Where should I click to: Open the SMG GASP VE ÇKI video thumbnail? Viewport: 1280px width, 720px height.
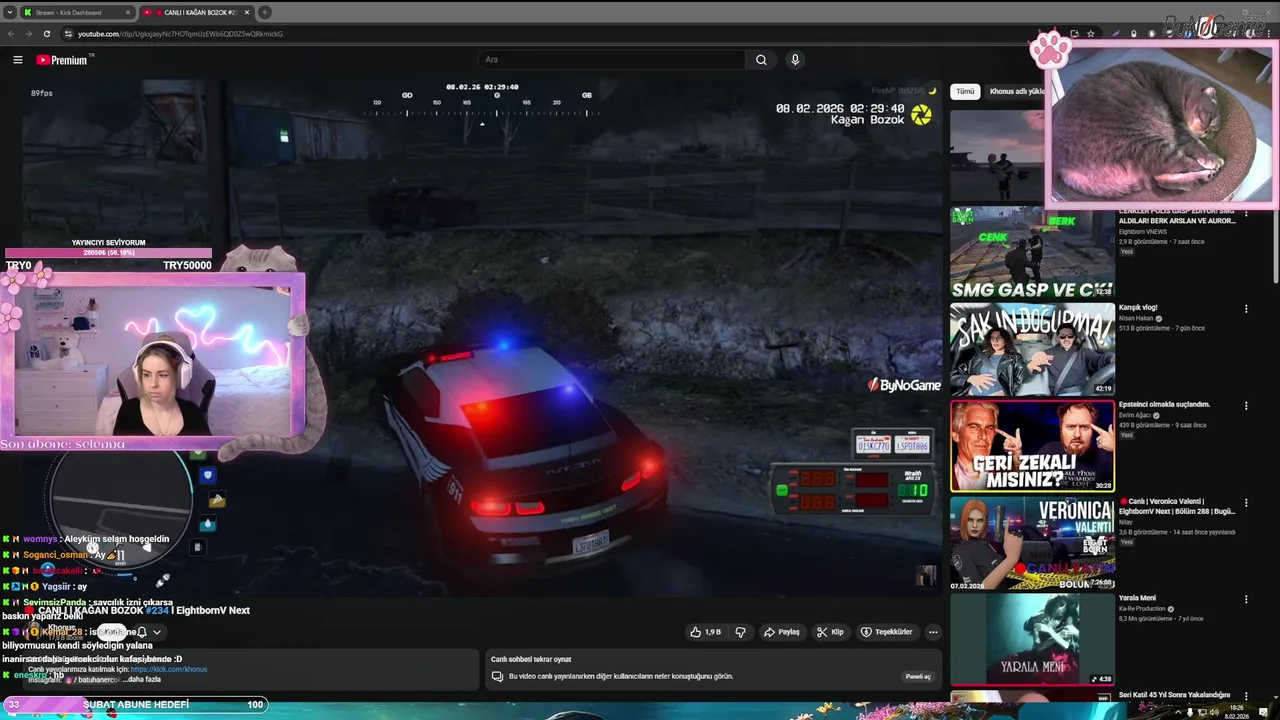click(1032, 253)
